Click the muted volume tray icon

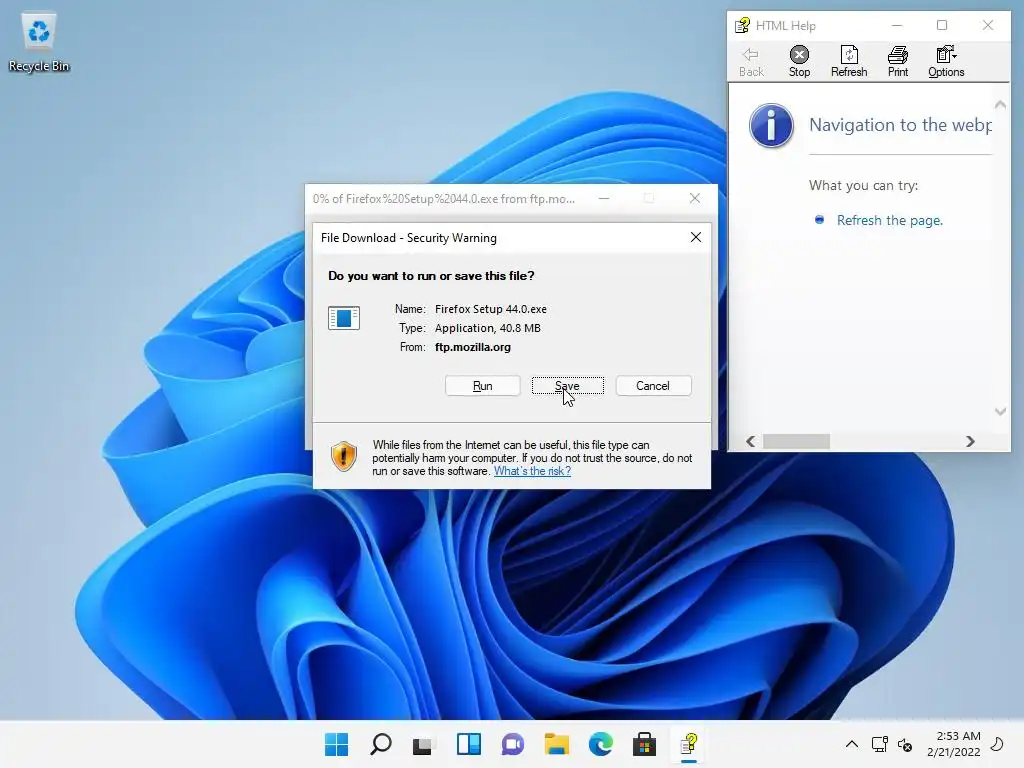905,744
